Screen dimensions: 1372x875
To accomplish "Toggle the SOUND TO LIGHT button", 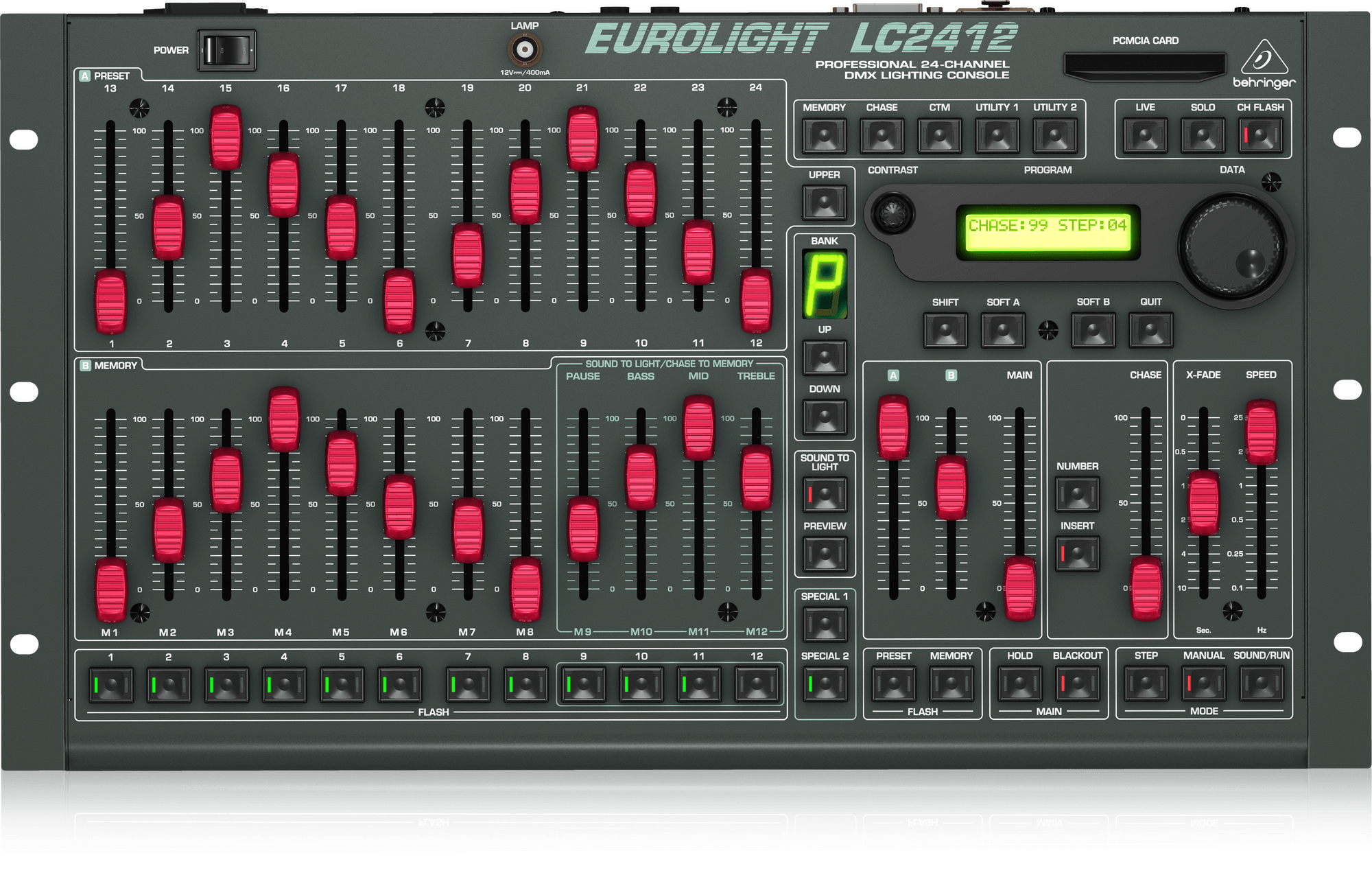I will coord(824,494).
